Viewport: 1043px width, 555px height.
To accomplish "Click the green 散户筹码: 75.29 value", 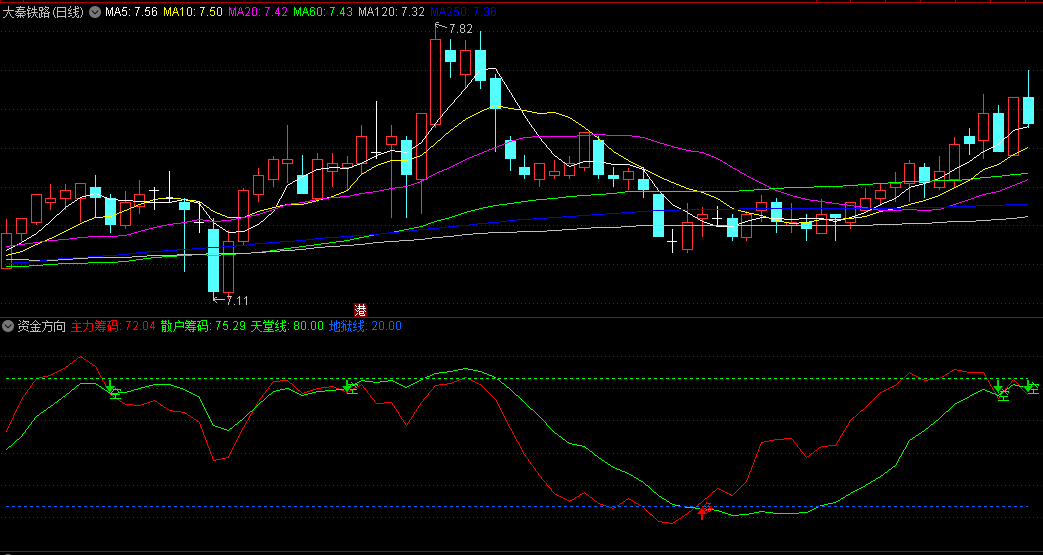I will pyautogui.click(x=203, y=326).
